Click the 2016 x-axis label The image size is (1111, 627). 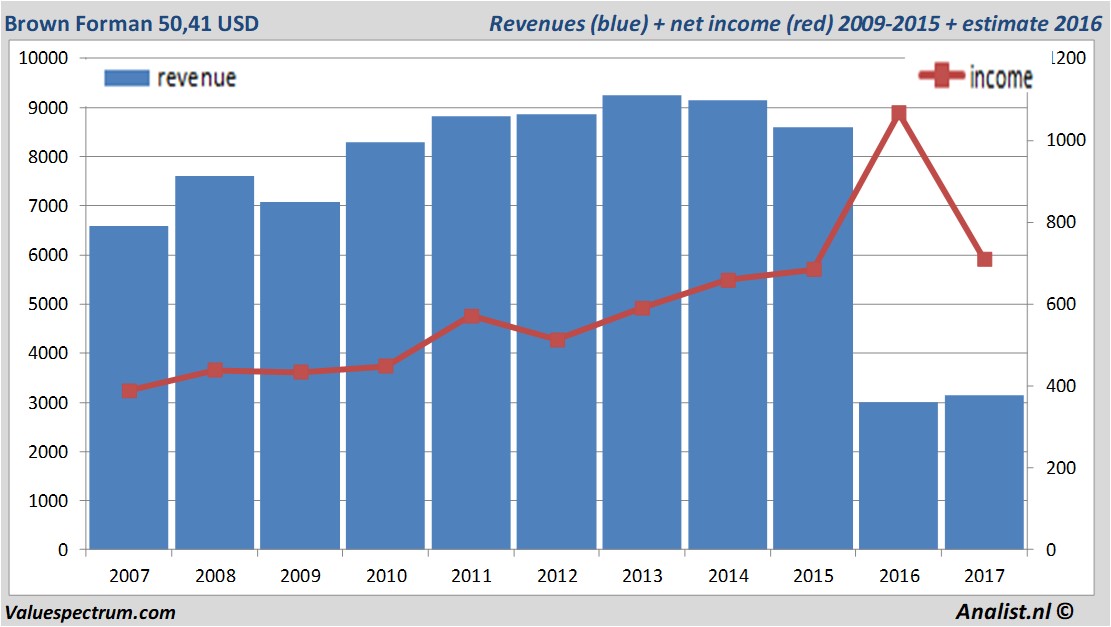pyautogui.click(x=899, y=575)
